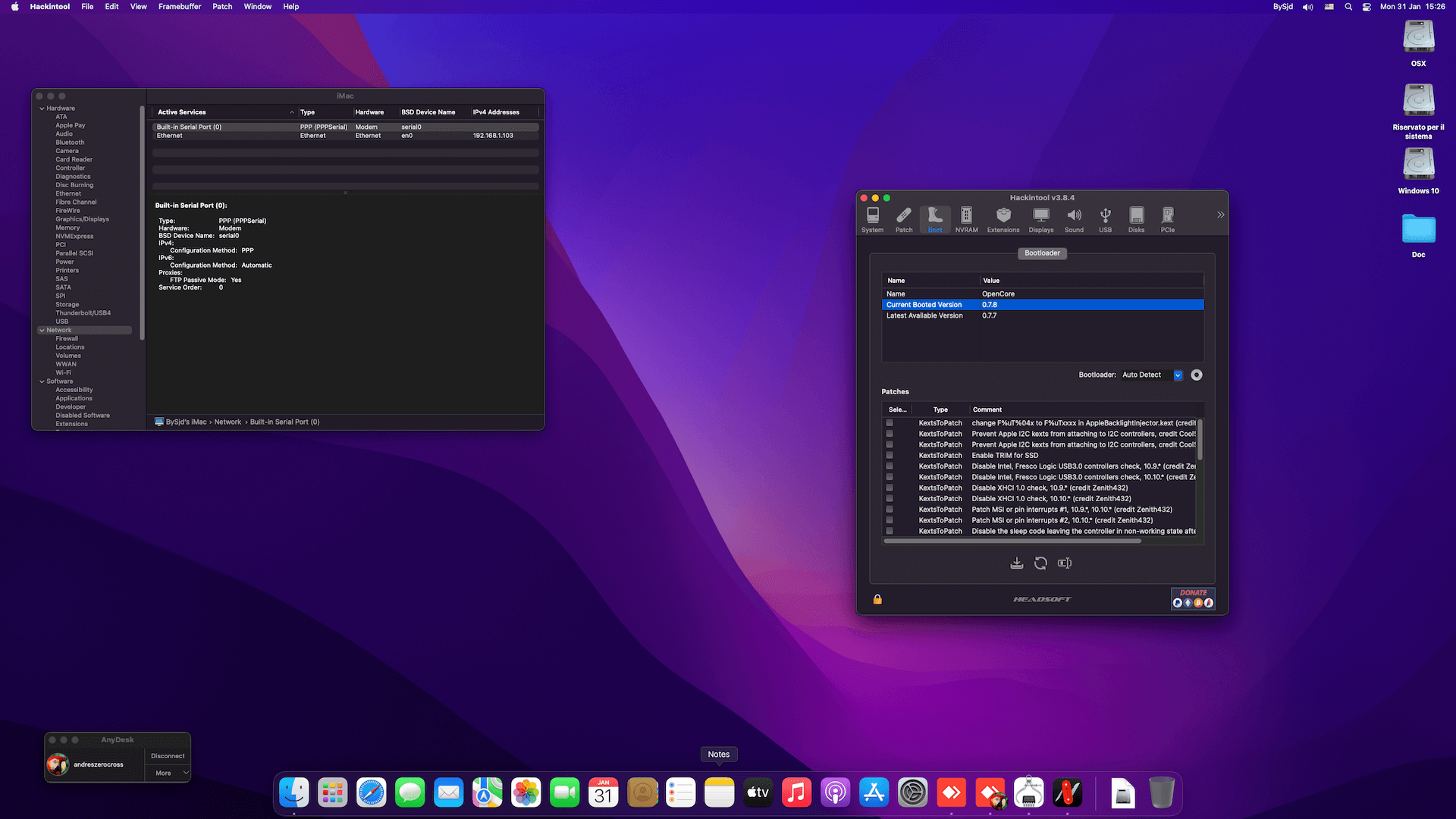The height and width of the screenshot is (819, 1456).
Task: Tick the 'Disable the sleep code' patch checkbox
Action: 890,531
